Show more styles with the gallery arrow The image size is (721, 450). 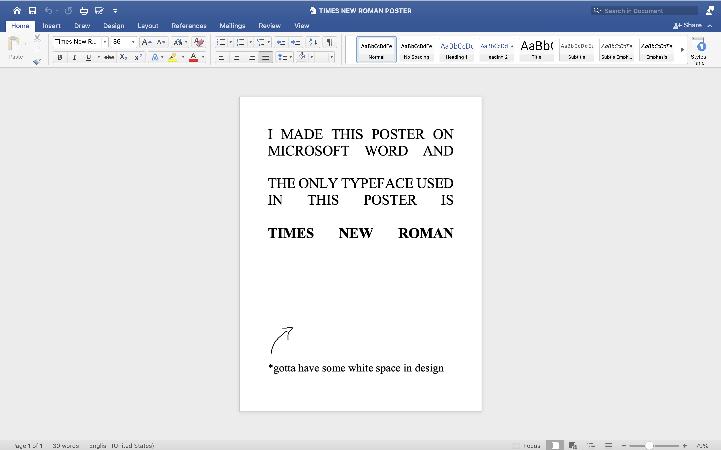click(682, 49)
